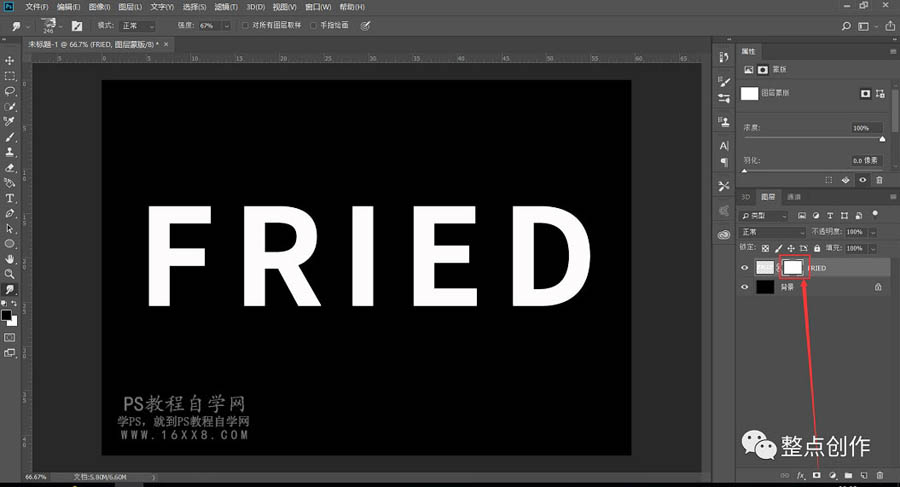Toggle the Sample All Layers checkbox
Image resolution: width=900 pixels, height=487 pixels.
246,26
